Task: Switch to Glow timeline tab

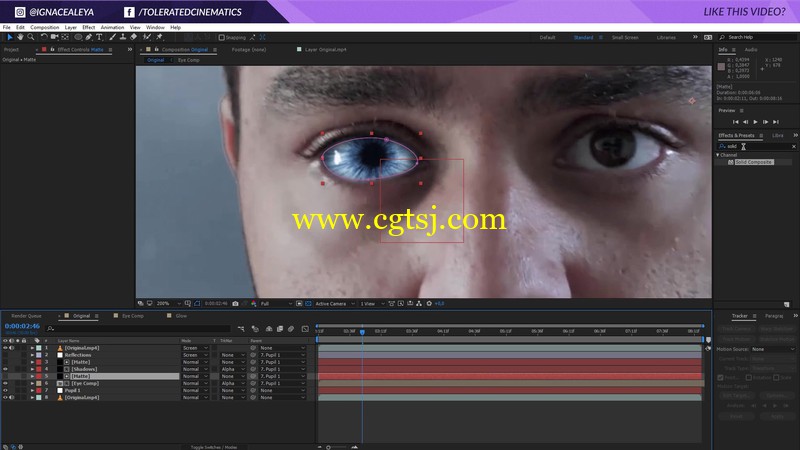Action: (x=181, y=316)
